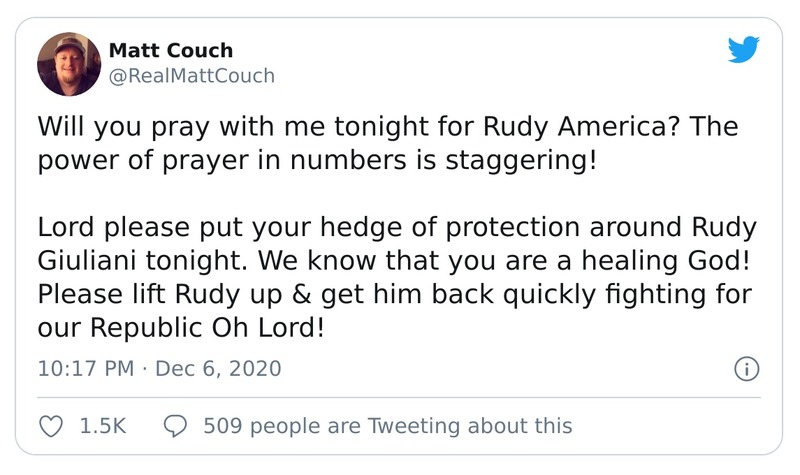This screenshot has width=800, height=475.
Task: Open the @RealMattCouch handle link
Action: click(x=190, y=76)
